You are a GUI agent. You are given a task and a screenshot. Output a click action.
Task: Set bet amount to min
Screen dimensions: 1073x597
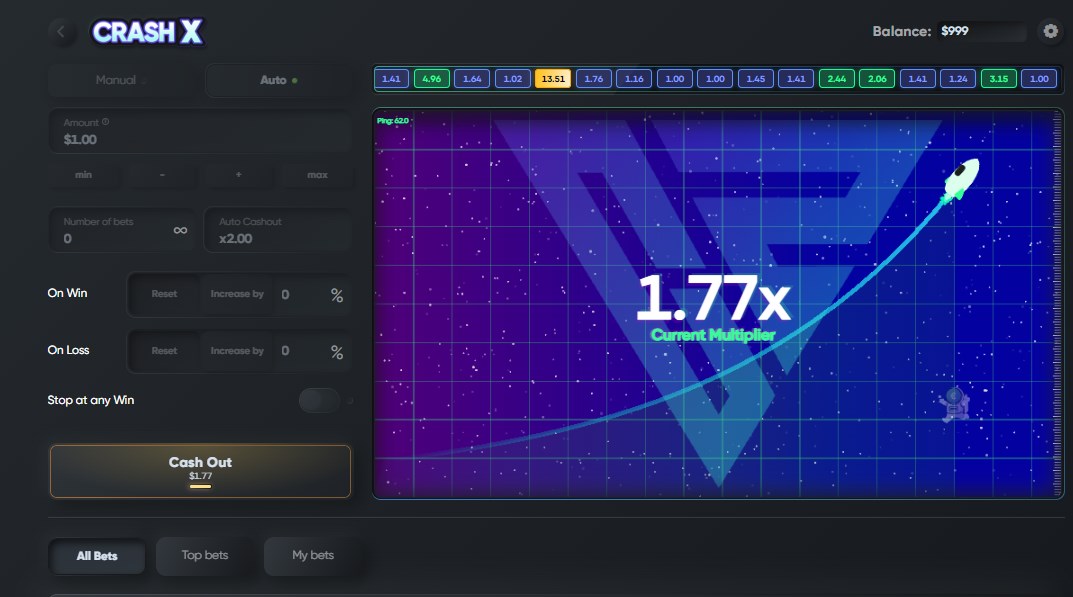(x=84, y=175)
